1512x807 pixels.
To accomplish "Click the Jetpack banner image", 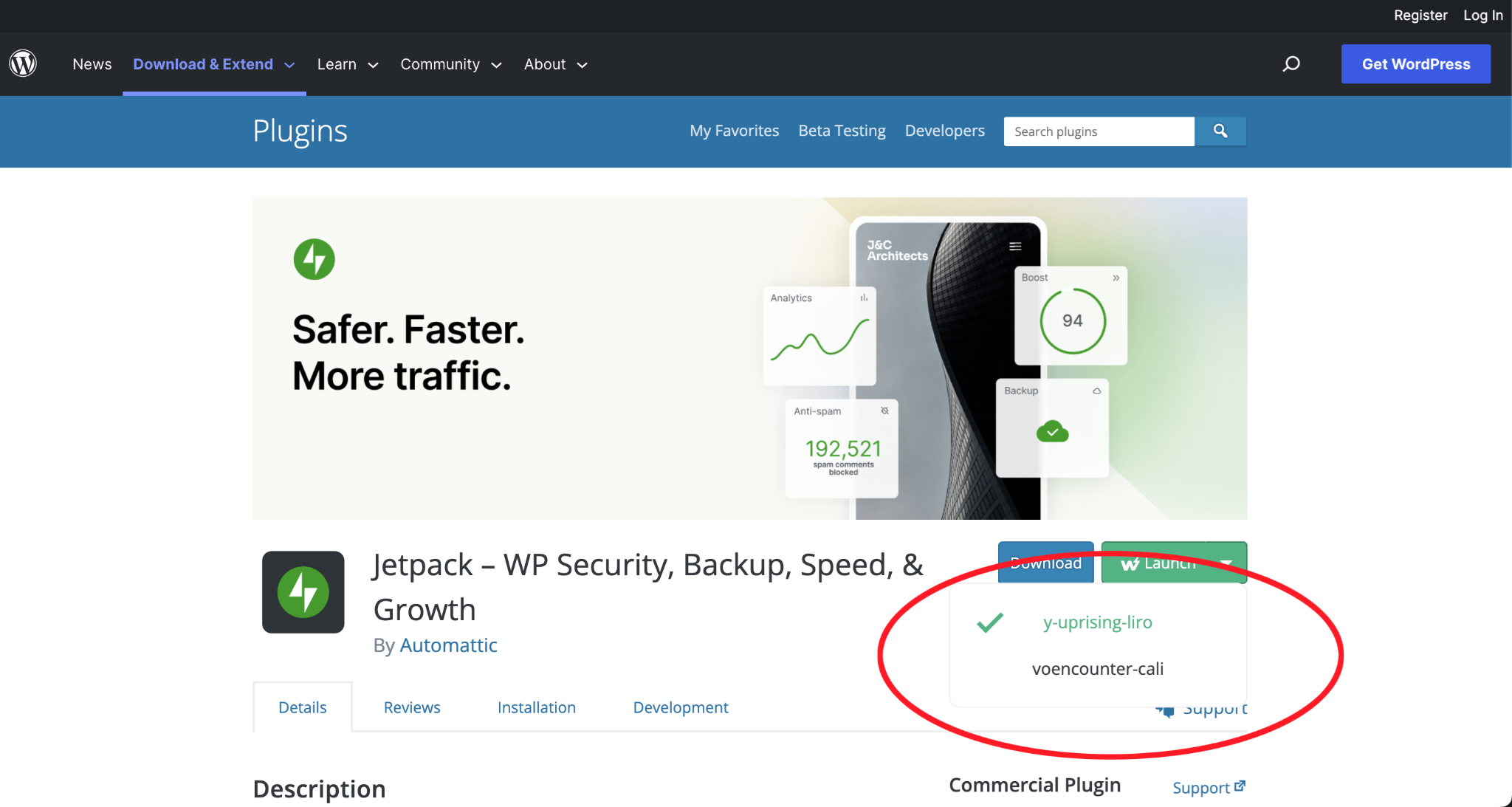I will 749,358.
